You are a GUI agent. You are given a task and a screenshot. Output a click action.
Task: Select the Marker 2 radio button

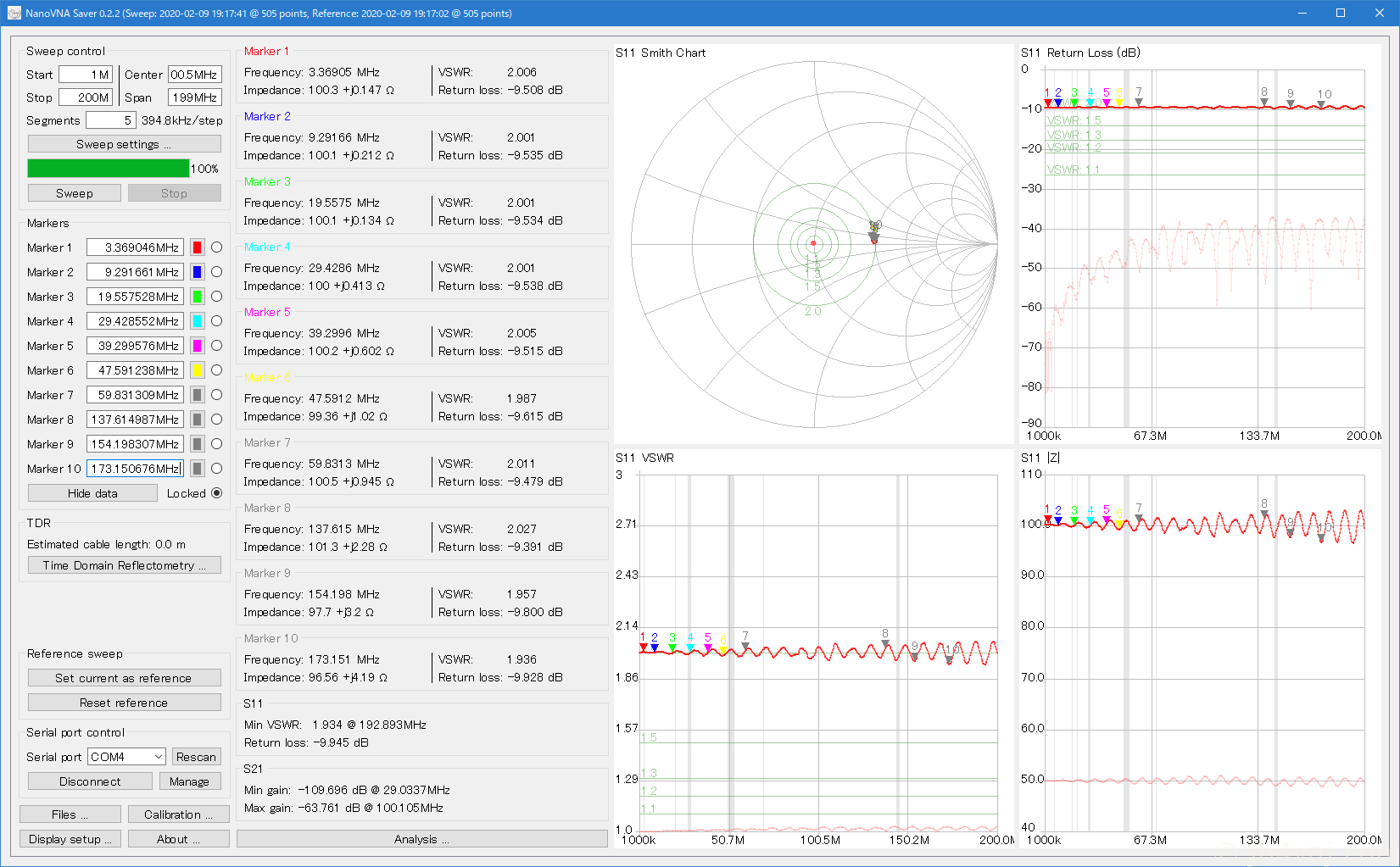217,272
